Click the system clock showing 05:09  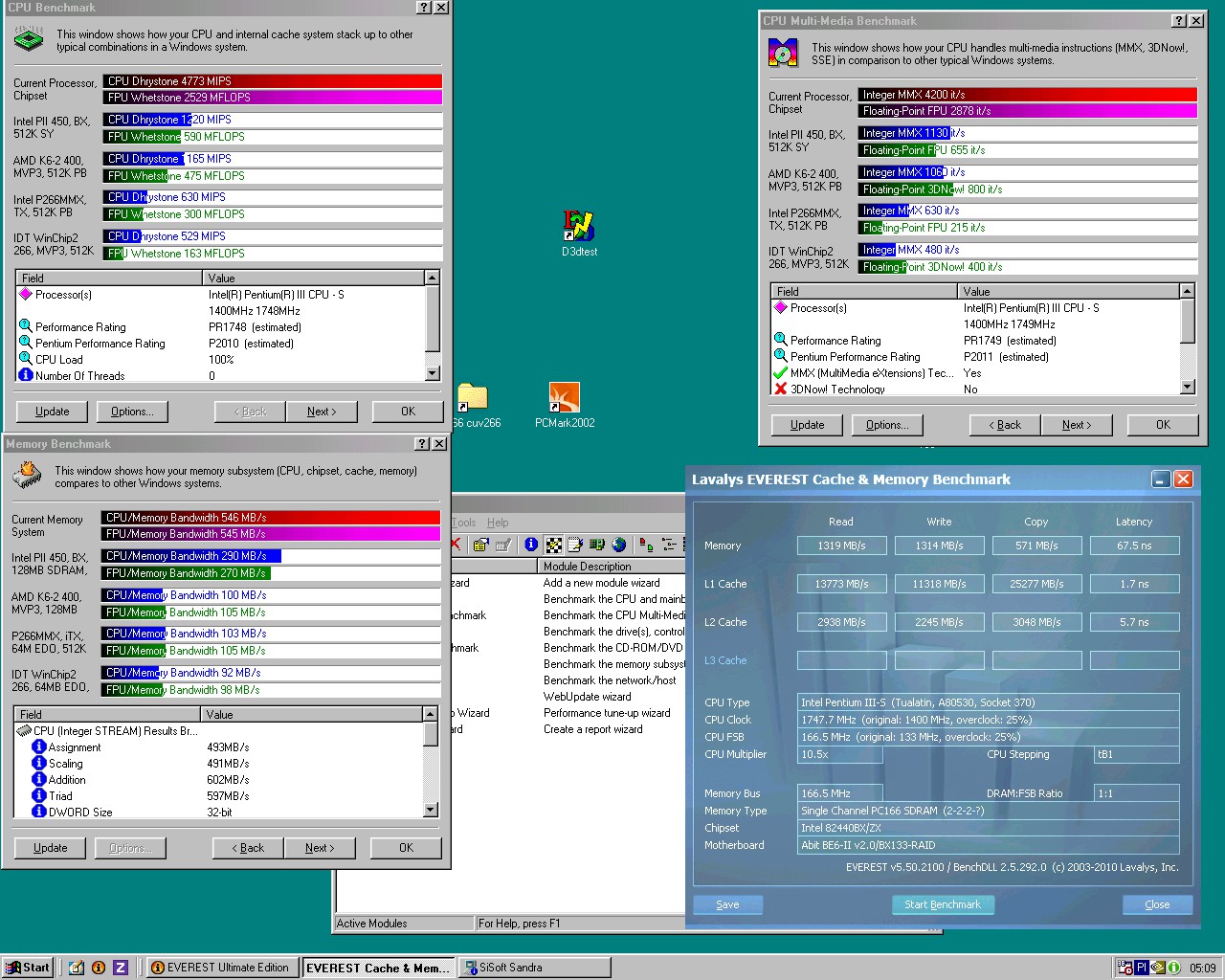coord(1203,968)
